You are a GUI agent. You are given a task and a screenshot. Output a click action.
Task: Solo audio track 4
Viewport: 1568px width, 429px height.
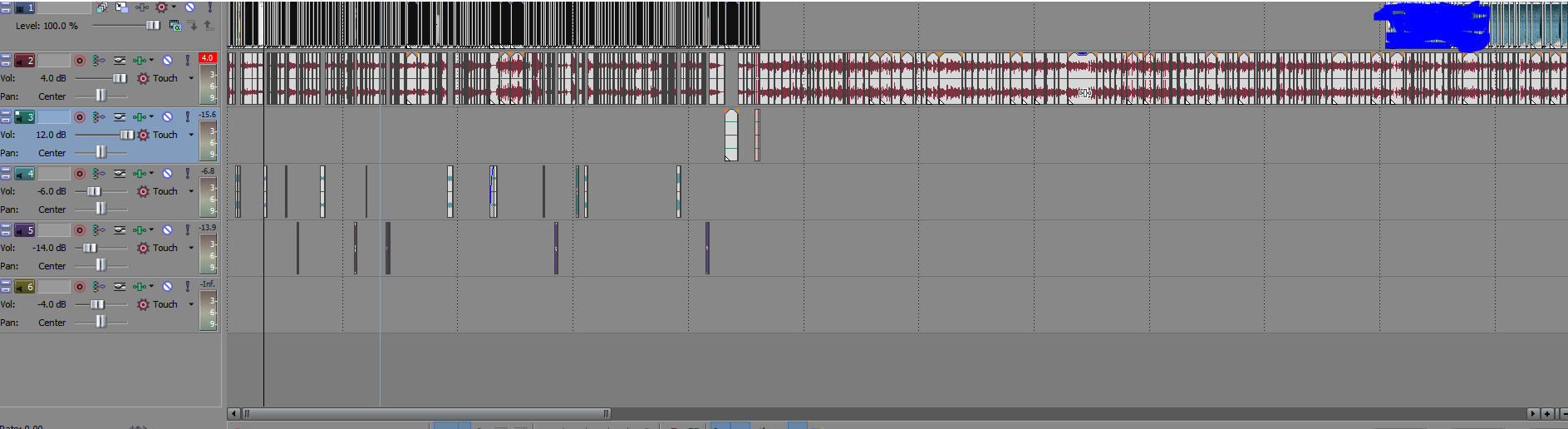click(188, 174)
